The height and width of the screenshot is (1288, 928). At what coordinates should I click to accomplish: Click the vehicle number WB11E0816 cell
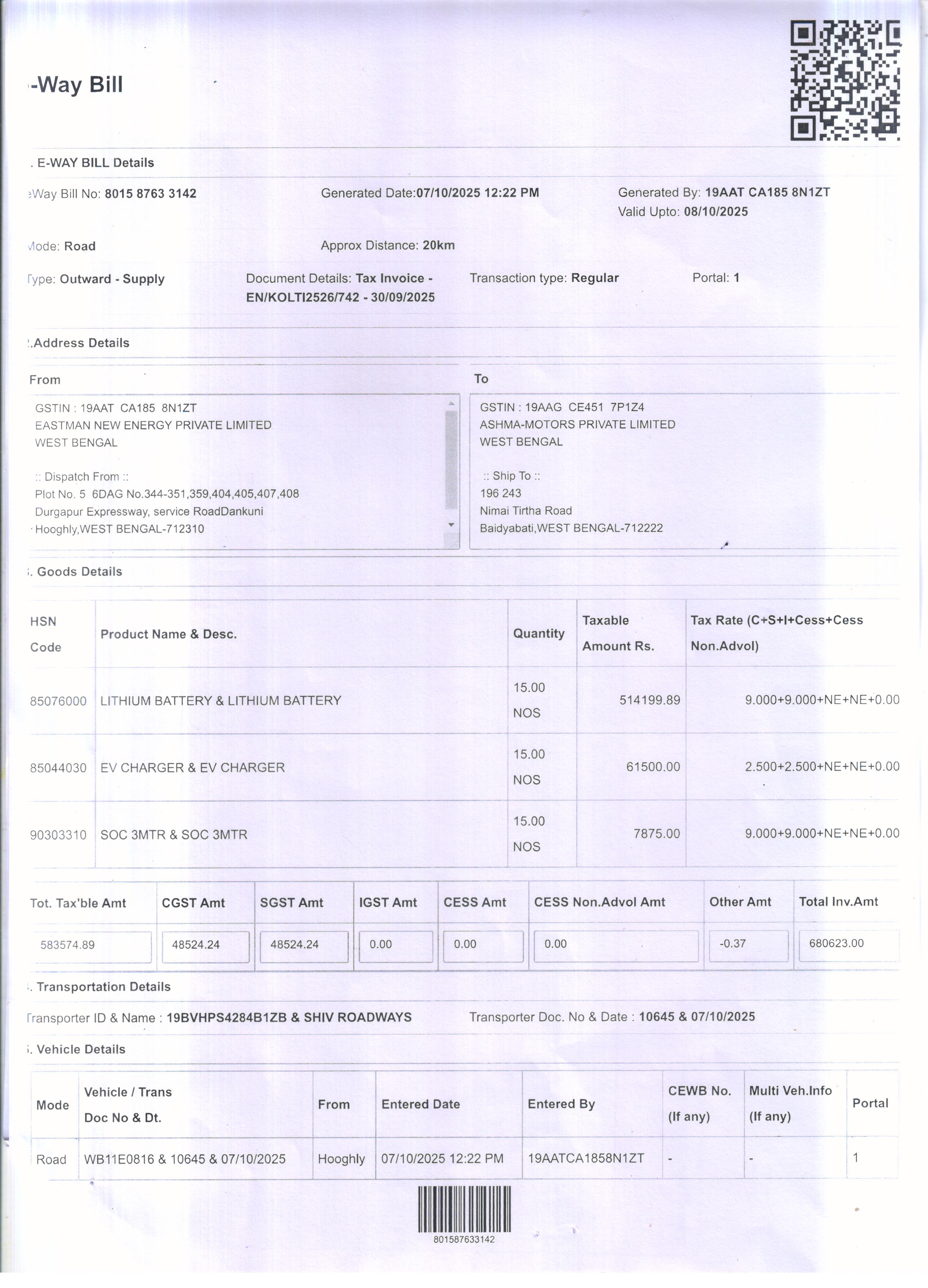[x=119, y=1159]
